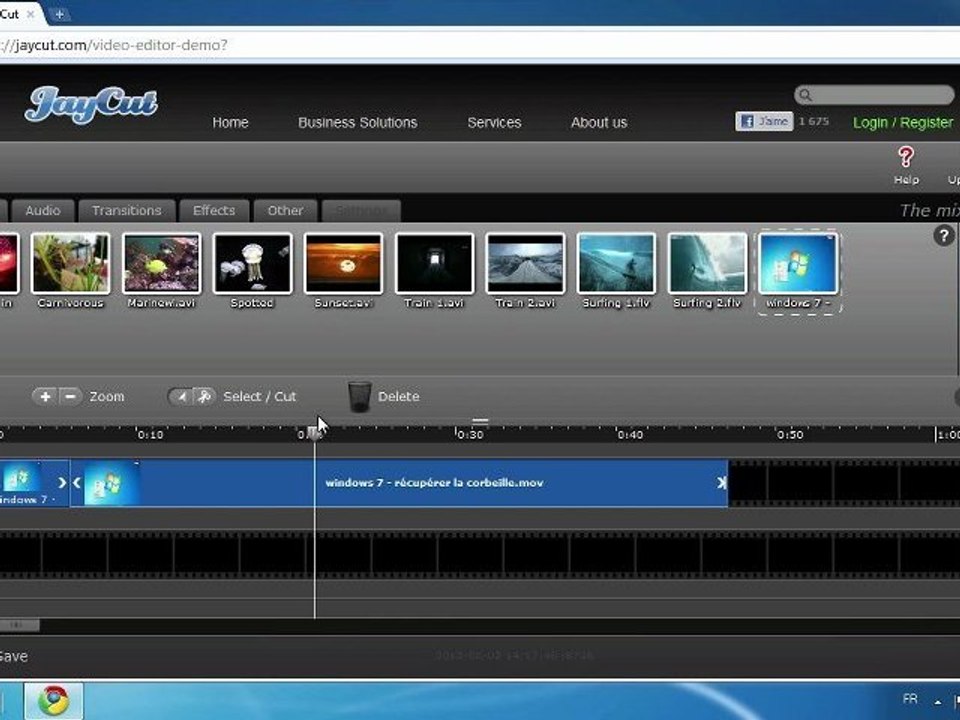Click the JayCut logo
The image size is (960, 720).
tap(91, 105)
